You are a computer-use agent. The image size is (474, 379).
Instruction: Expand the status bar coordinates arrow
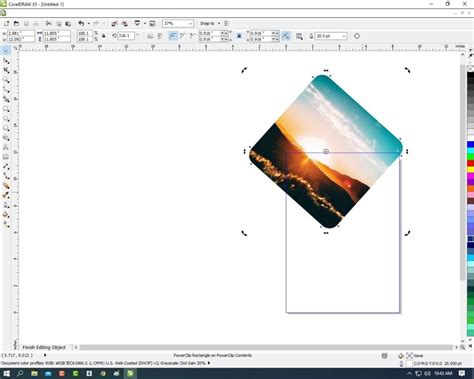coord(45,355)
